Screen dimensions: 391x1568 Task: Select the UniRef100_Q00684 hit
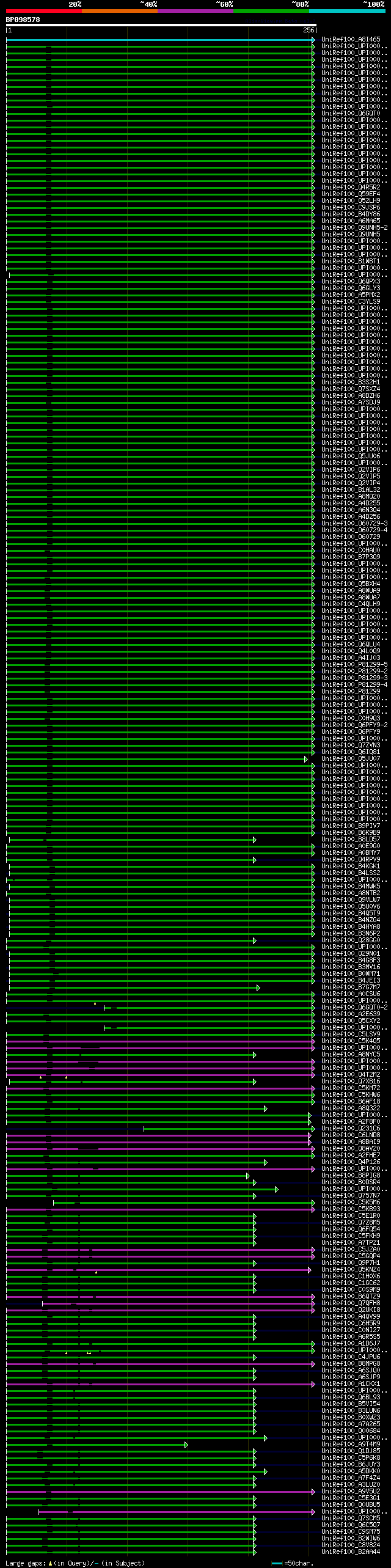click(x=351, y=1431)
